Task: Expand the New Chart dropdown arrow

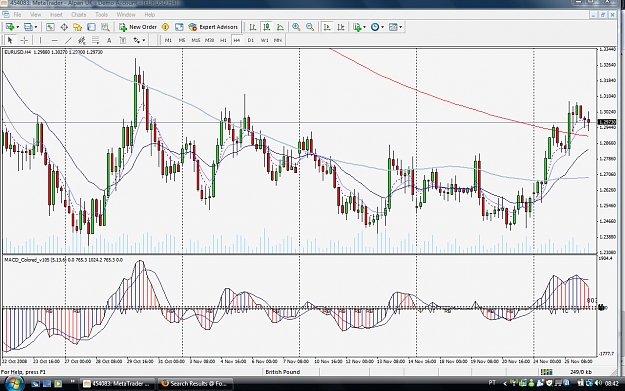Action: coord(18,27)
